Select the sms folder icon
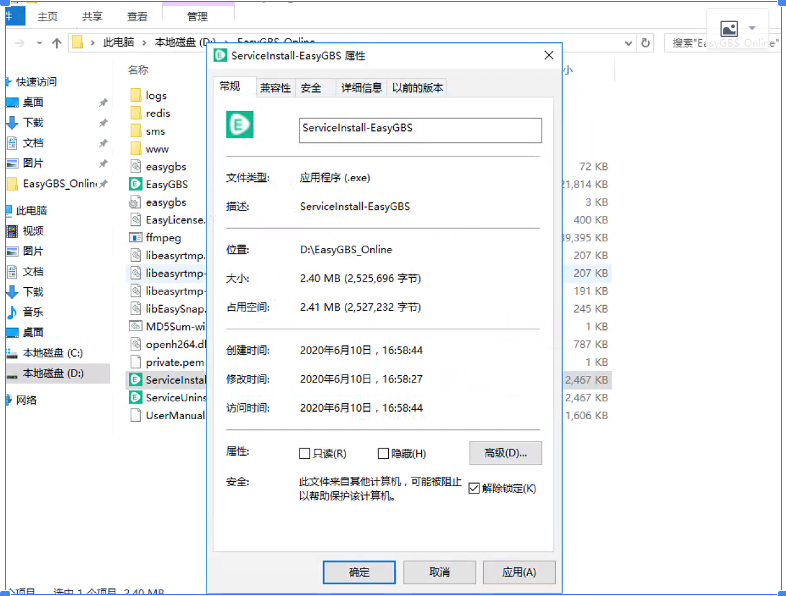 135,131
